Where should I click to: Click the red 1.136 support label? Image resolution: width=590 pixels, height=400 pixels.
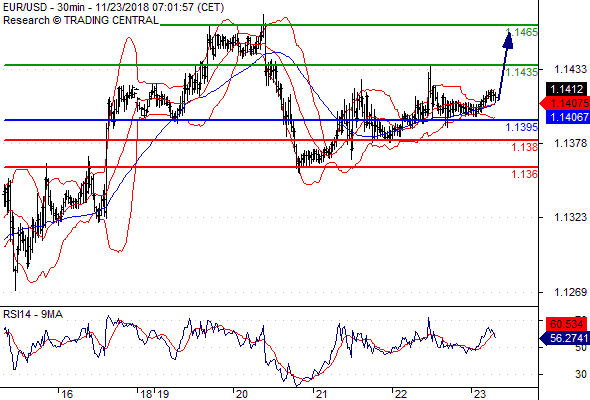click(525, 174)
